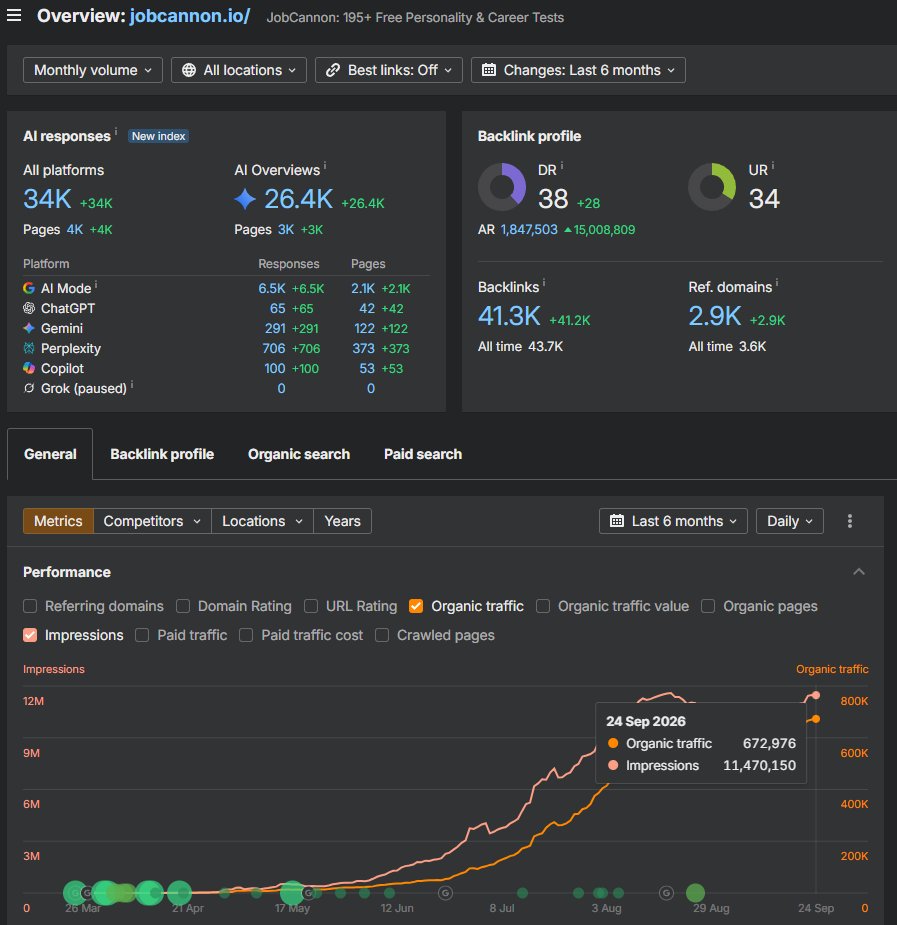Select the Years view button

(343, 521)
